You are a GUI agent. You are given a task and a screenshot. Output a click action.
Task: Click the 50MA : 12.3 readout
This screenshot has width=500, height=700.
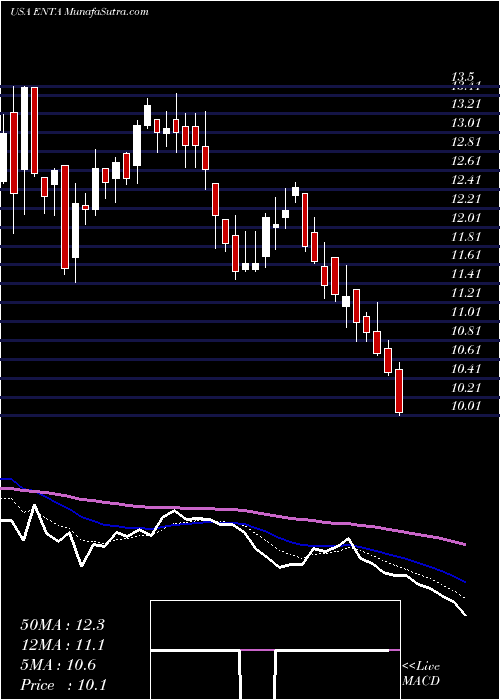point(62,625)
